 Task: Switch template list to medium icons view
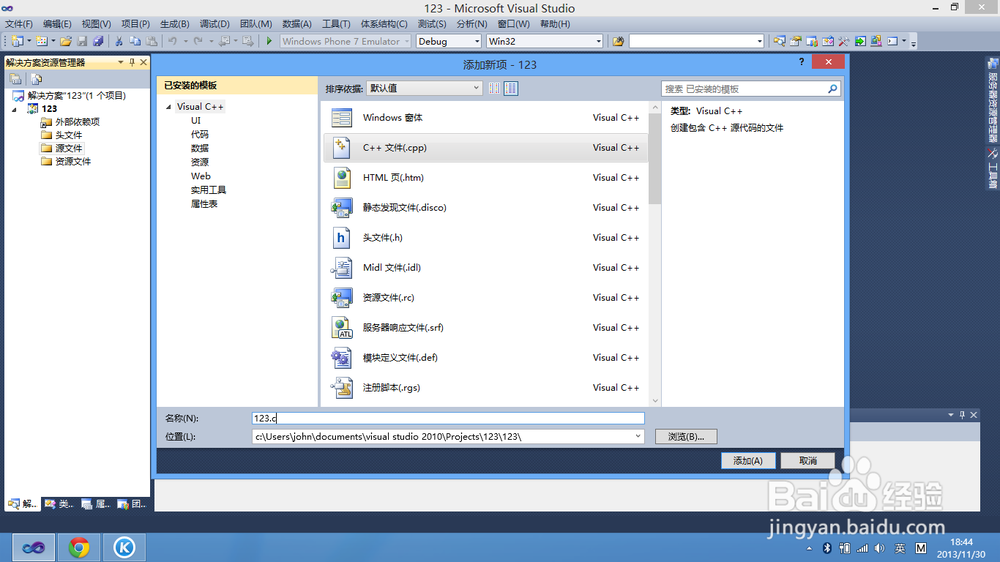pyautogui.click(x=511, y=88)
